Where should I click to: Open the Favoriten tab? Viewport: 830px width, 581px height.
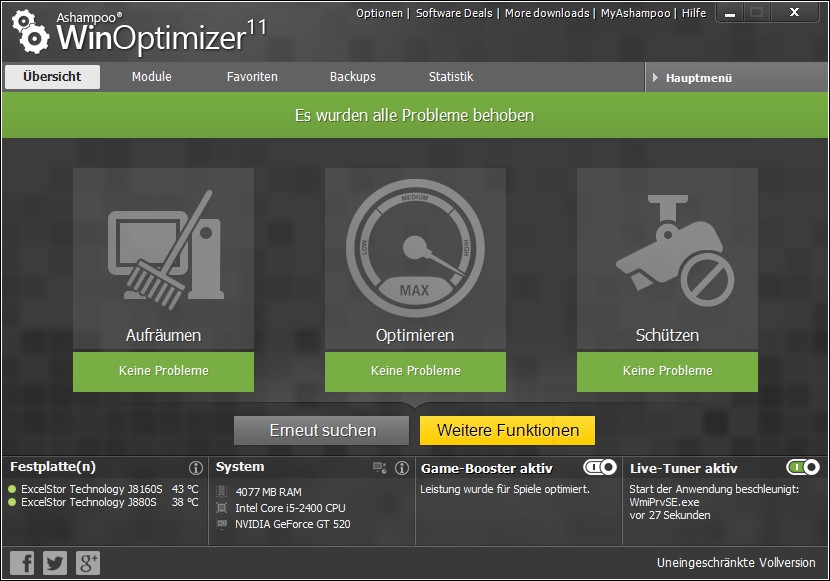point(252,77)
